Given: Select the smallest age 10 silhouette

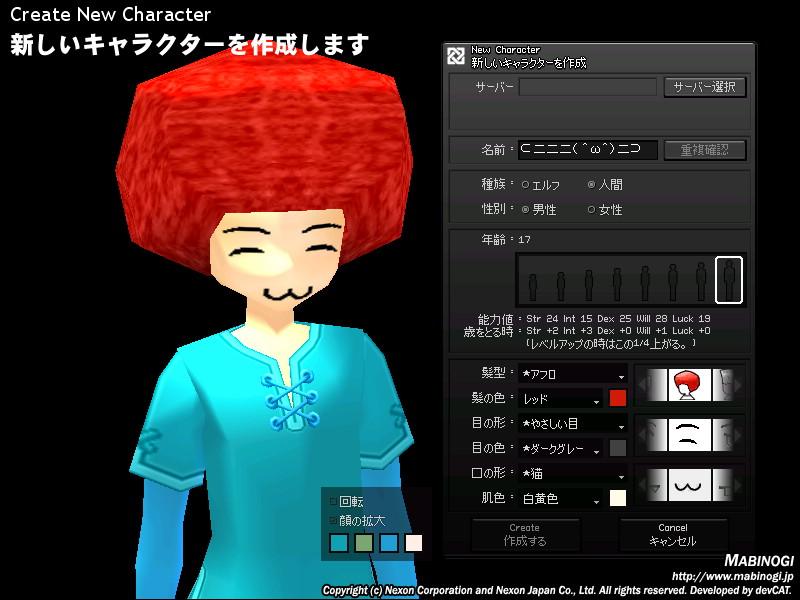Looking at the screenshot, I should tap(533, 287).
